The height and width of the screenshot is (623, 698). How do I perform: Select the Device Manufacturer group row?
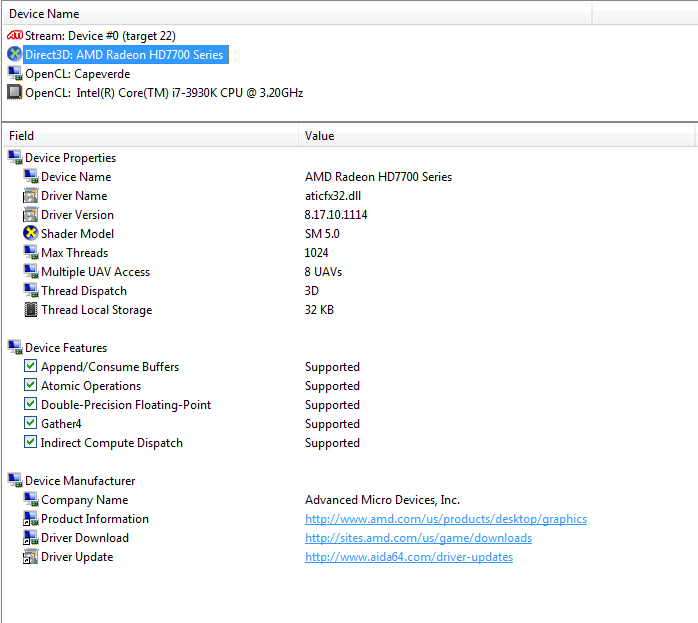[80, 481]
